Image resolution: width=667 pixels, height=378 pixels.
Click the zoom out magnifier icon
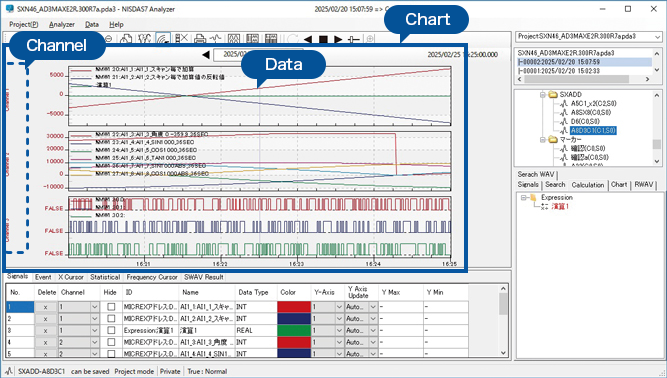(108, 39)
